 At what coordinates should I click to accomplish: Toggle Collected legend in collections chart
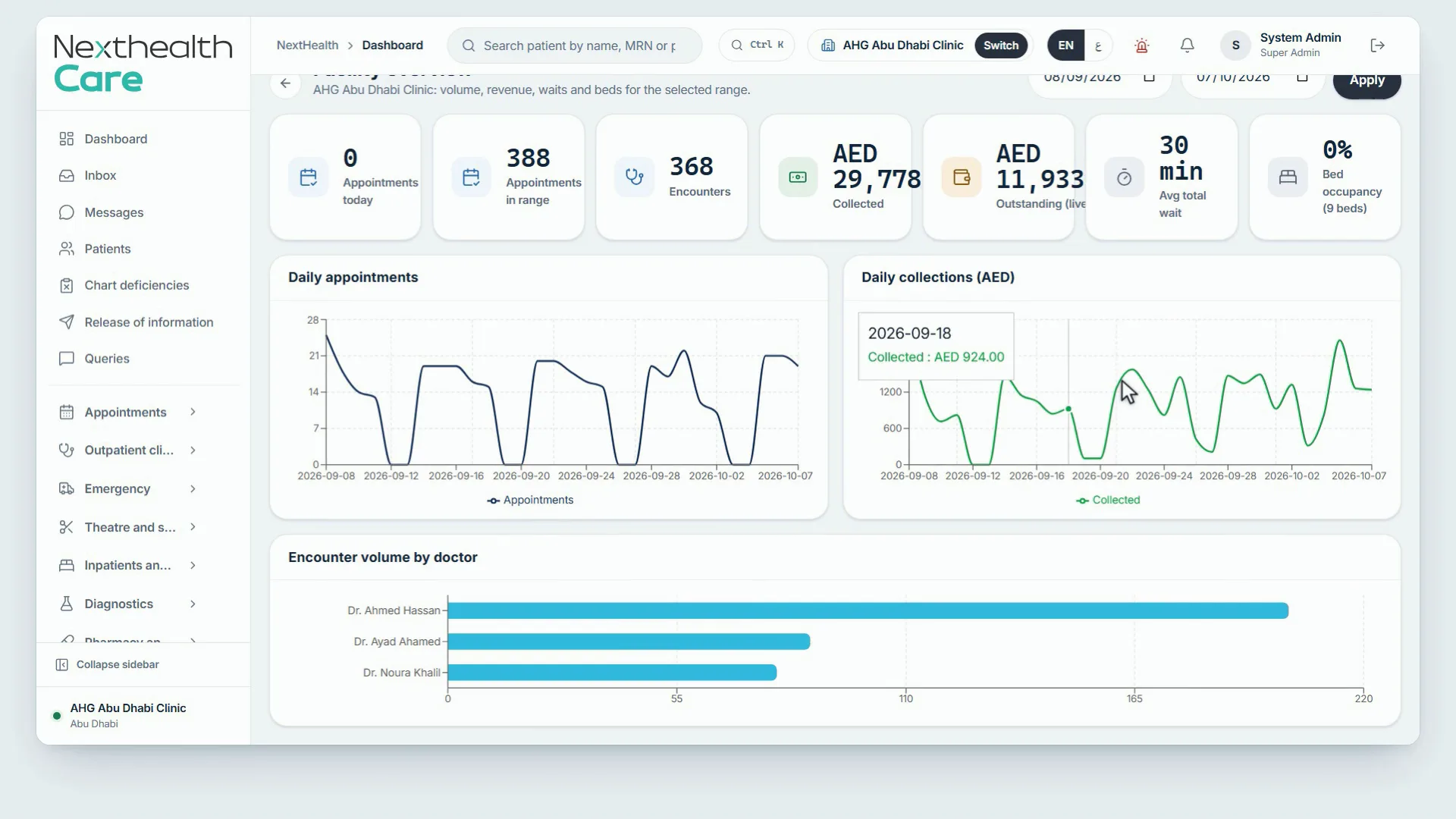click(1108, 500)
